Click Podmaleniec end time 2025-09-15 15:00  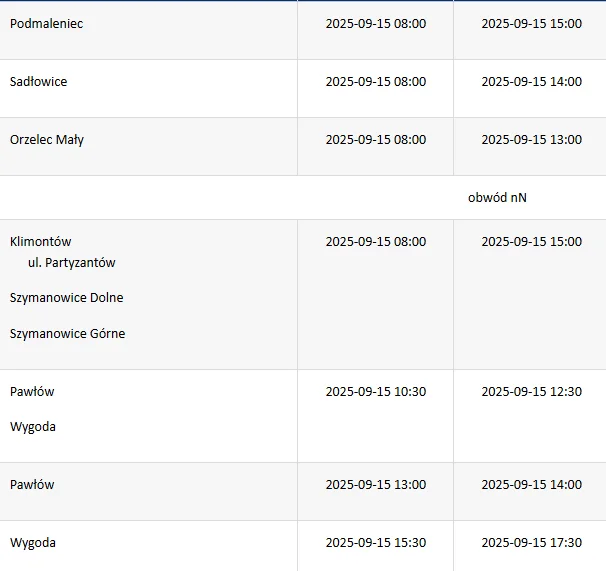pos(531,24)
